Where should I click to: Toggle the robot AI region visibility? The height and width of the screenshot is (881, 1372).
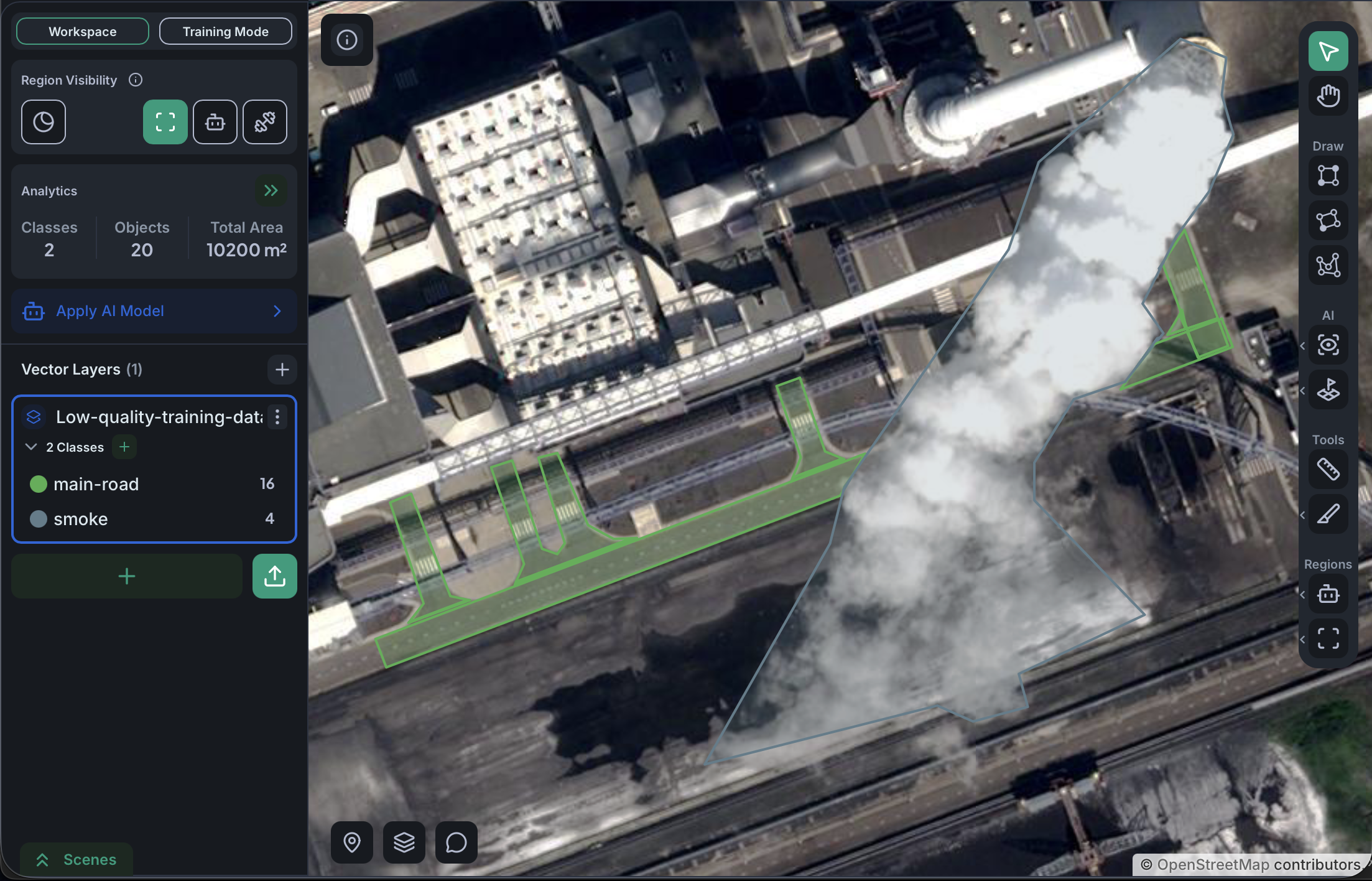click(215, 122)
